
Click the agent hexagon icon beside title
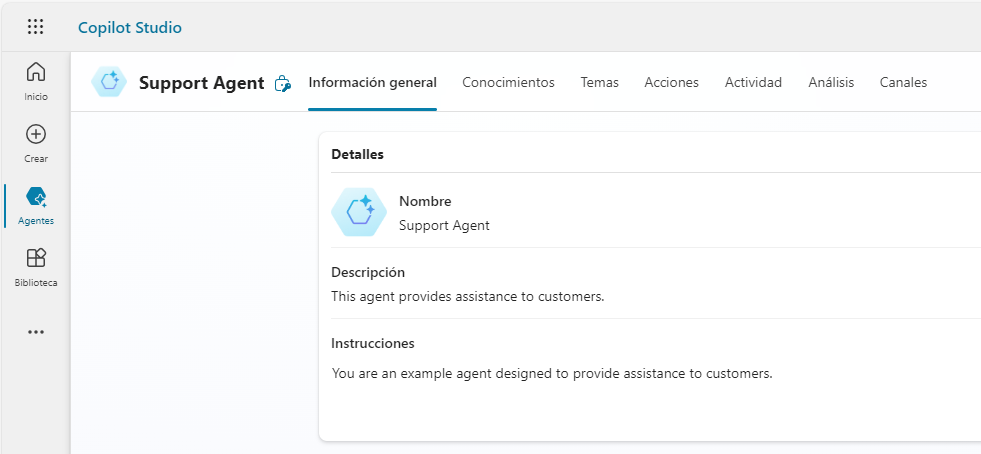coord(109,83)
